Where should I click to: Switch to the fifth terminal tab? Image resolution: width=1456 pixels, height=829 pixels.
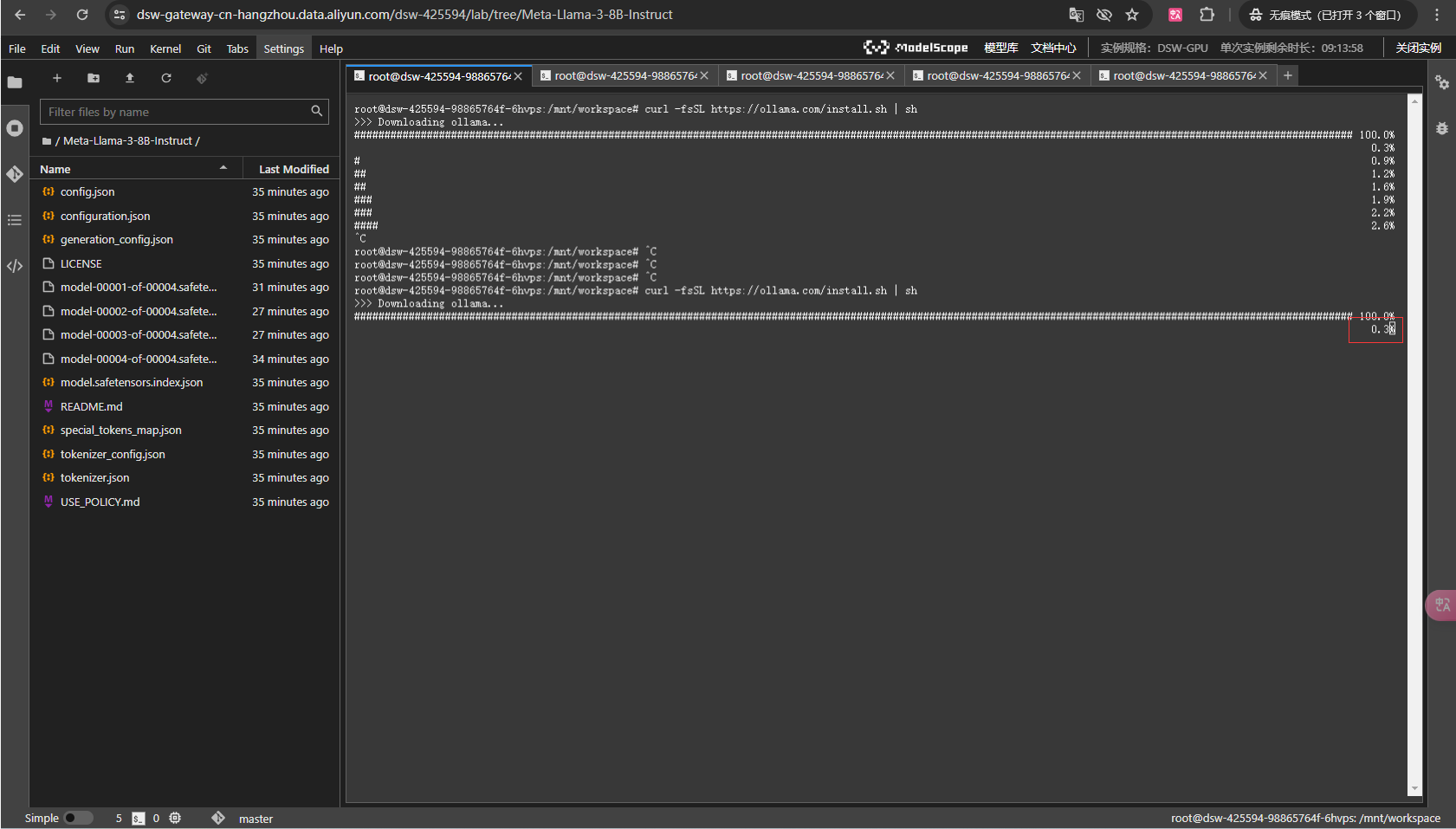click(x=1182, y=75)
